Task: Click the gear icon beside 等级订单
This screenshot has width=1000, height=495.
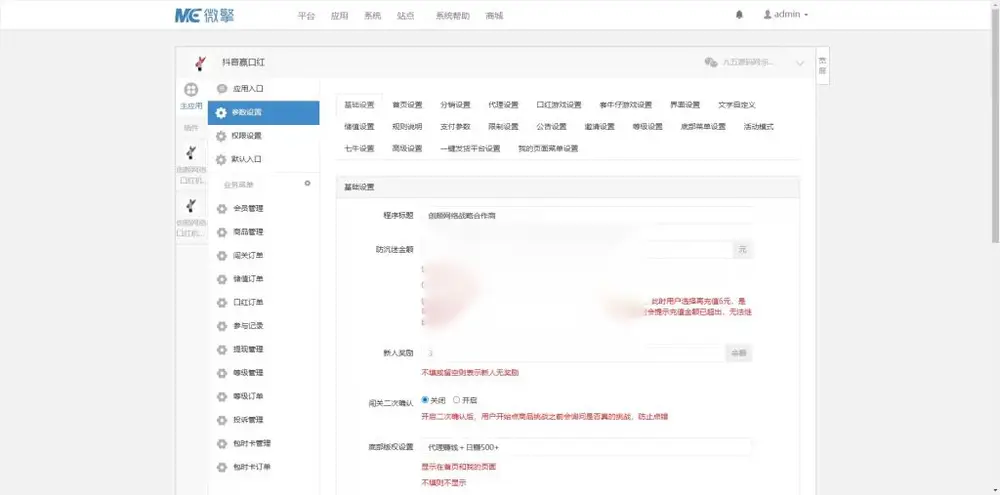Action: [x=221, y=397]
